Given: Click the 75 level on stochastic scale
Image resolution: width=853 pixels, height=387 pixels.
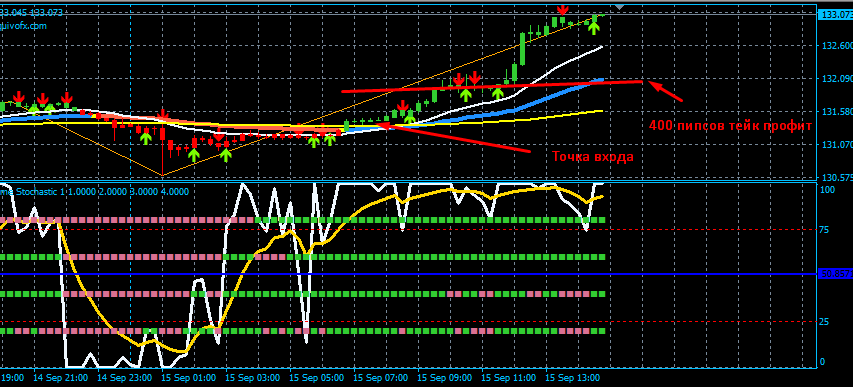Looking at the screenshot, I should 824,230.
